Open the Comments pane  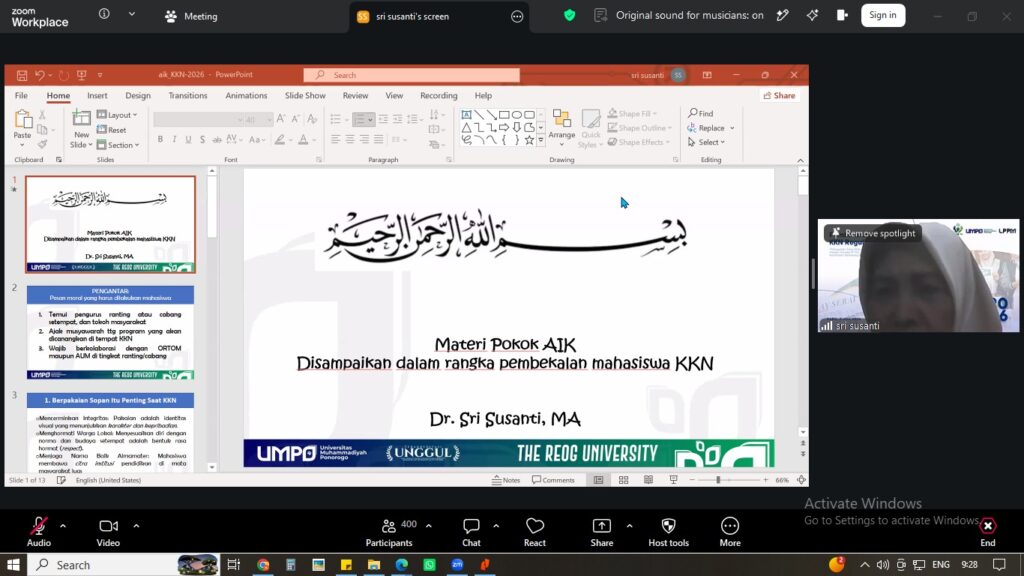553,480
